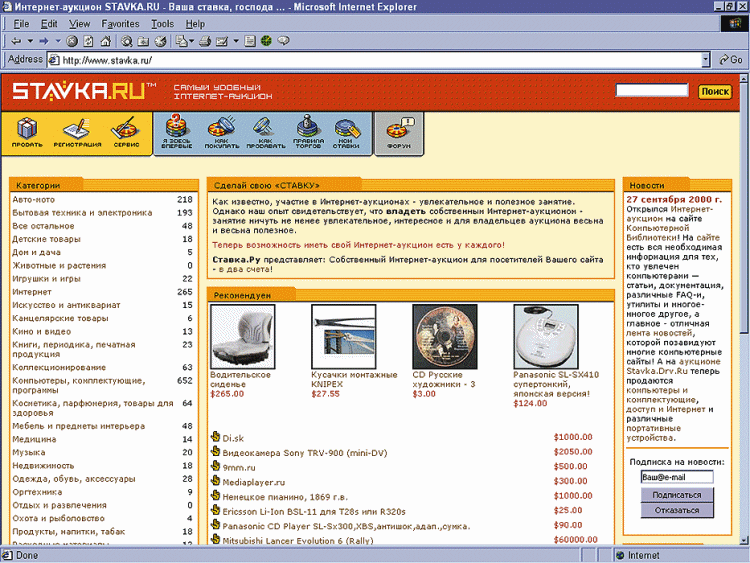750x563 pixels.
Task: Click the Правила торгов stamp icon
Action: (308, 126)
